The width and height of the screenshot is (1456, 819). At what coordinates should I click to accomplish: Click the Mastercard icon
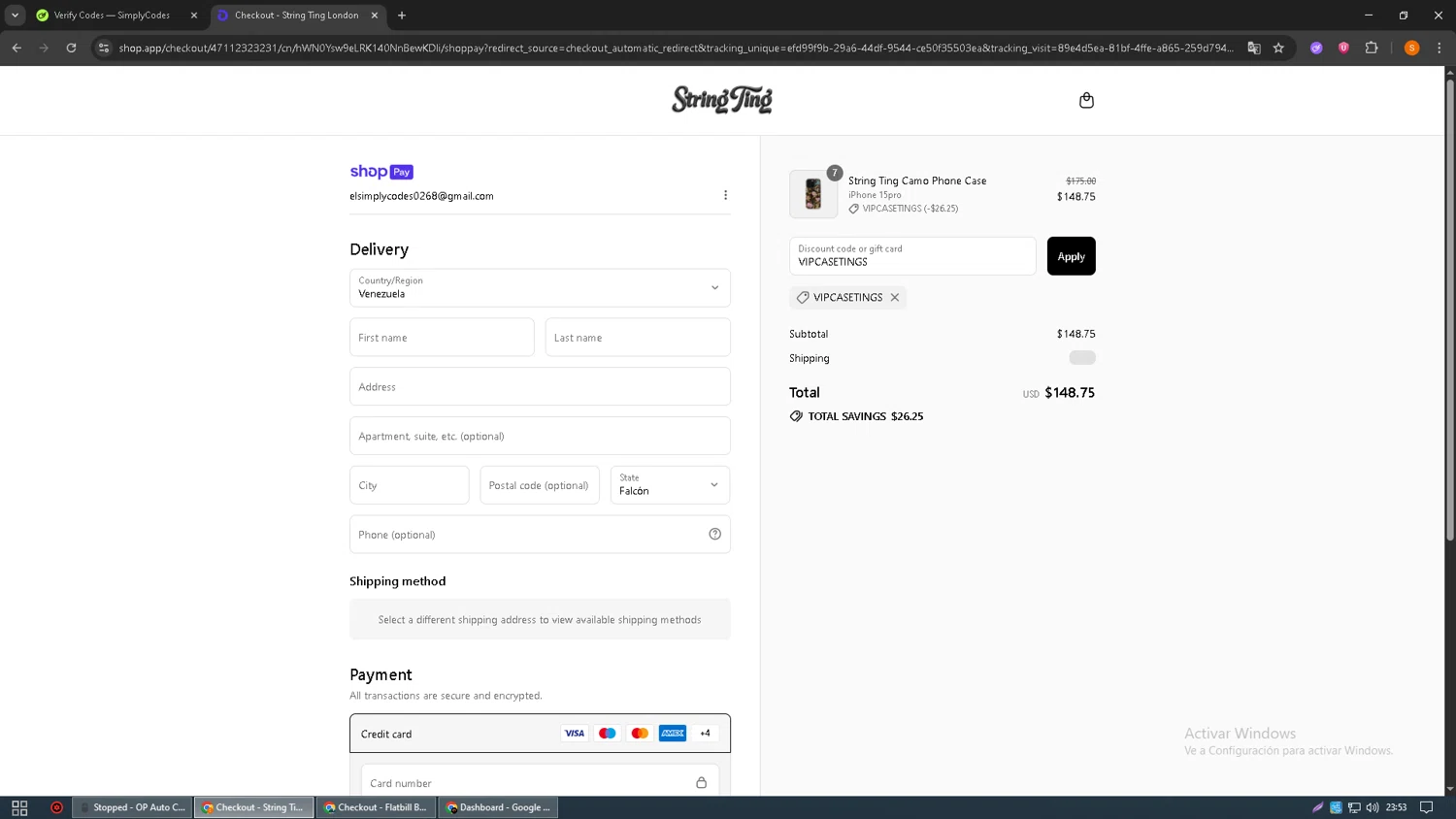(x=640, y=734)
